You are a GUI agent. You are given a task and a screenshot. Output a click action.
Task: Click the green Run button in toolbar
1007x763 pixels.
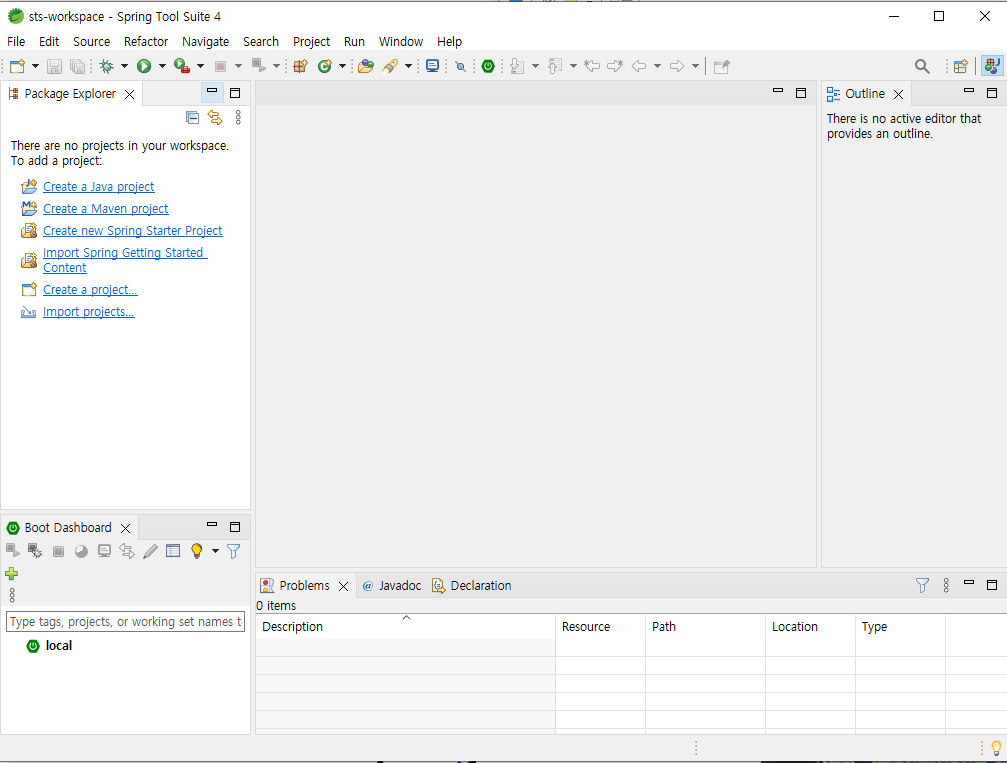[144, 66]
